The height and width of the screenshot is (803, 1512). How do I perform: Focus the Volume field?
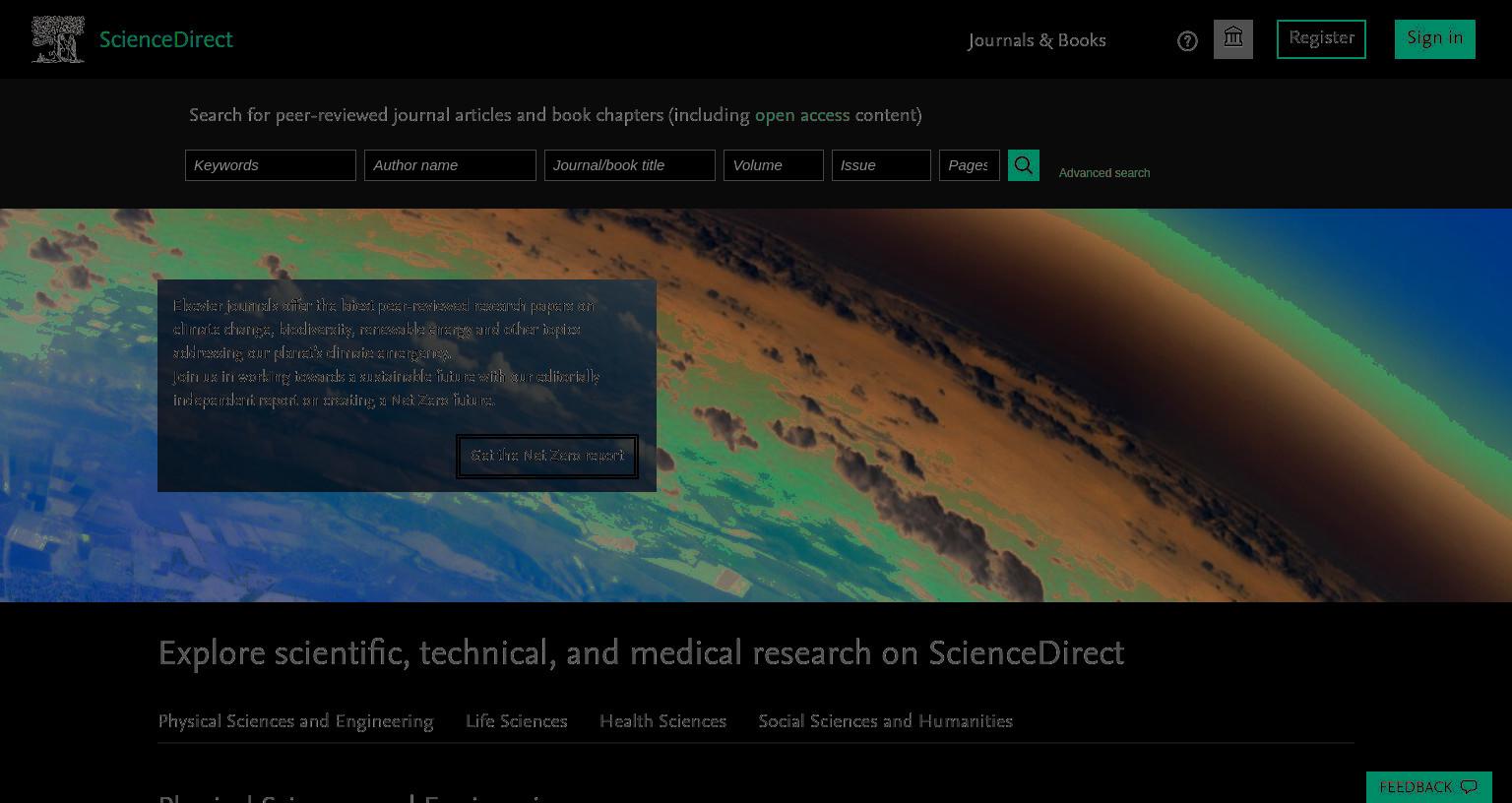click(774, 165)
